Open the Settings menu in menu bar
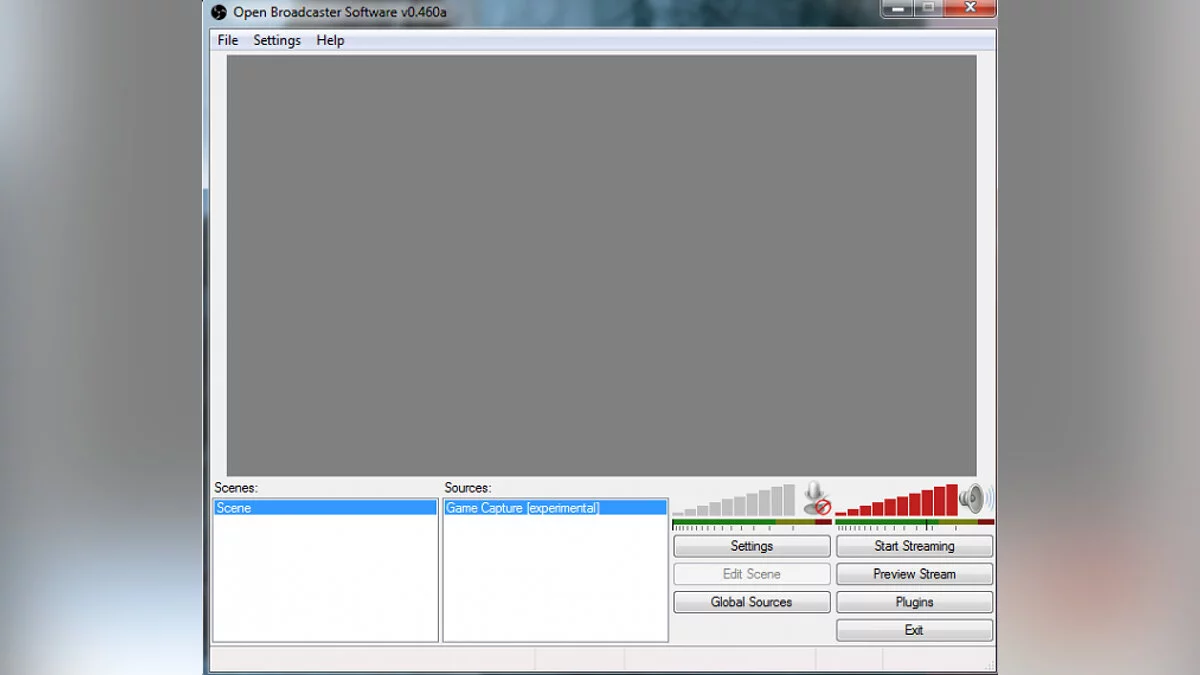1200x675 pixels. point(277,40)
